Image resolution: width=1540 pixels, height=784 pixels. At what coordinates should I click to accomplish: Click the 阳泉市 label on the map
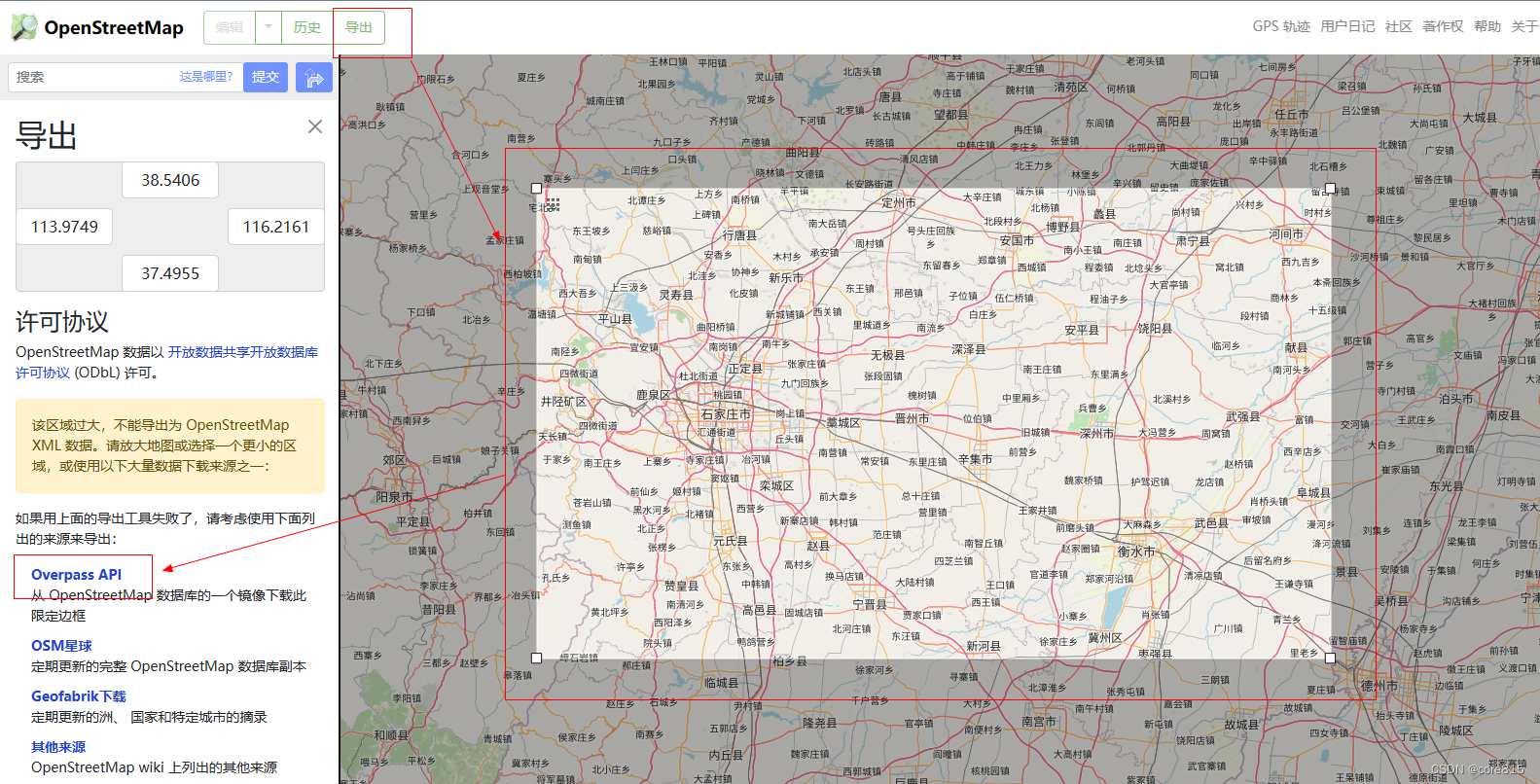point(394,497)
